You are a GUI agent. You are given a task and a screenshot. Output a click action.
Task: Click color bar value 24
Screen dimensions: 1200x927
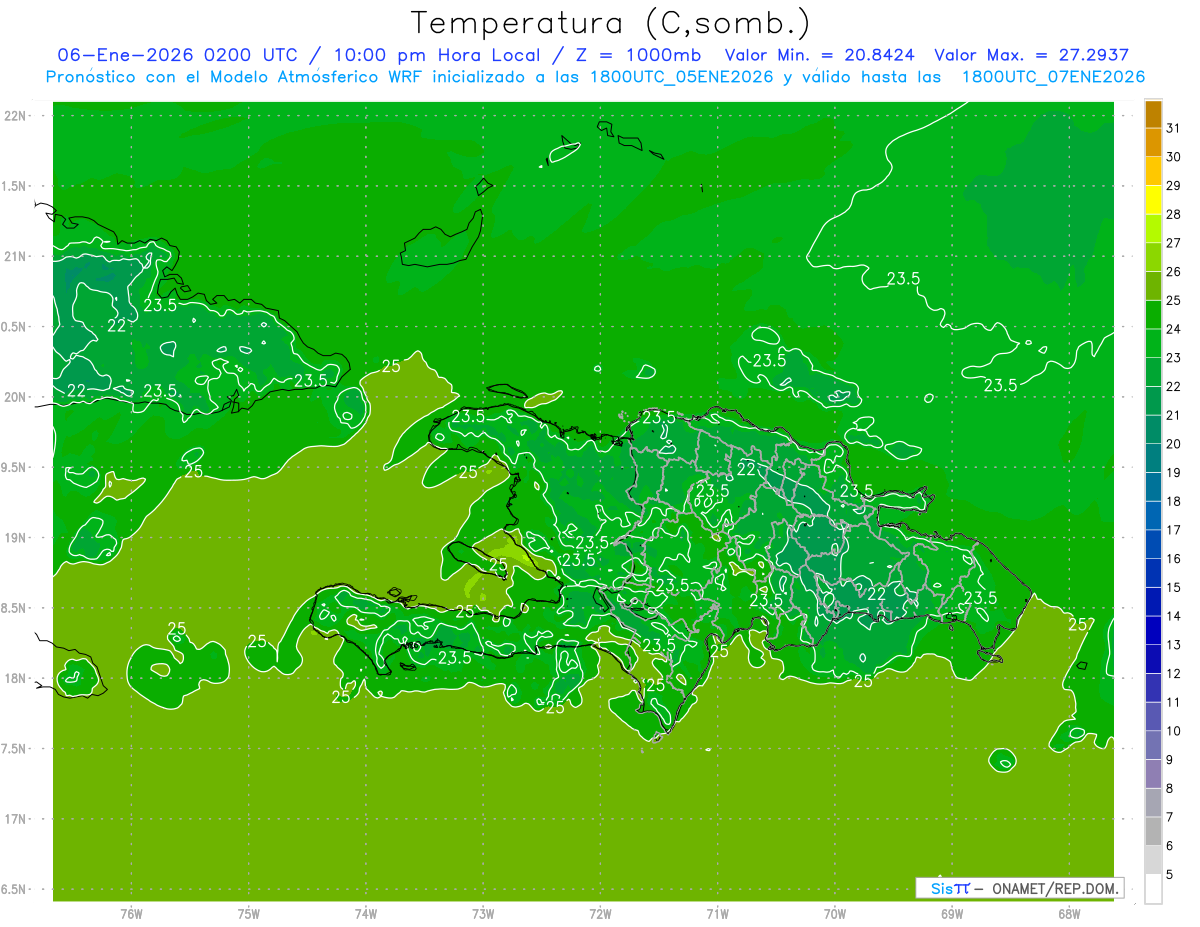point(1174,329)
